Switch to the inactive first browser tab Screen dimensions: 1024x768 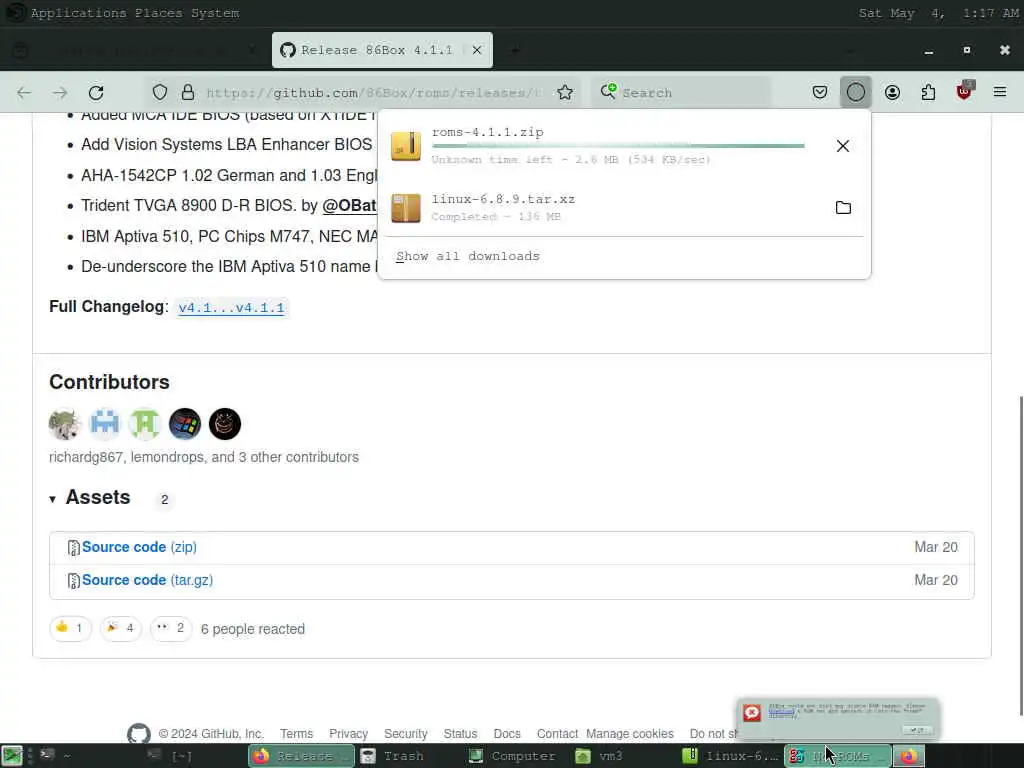(x=134, y=50)
